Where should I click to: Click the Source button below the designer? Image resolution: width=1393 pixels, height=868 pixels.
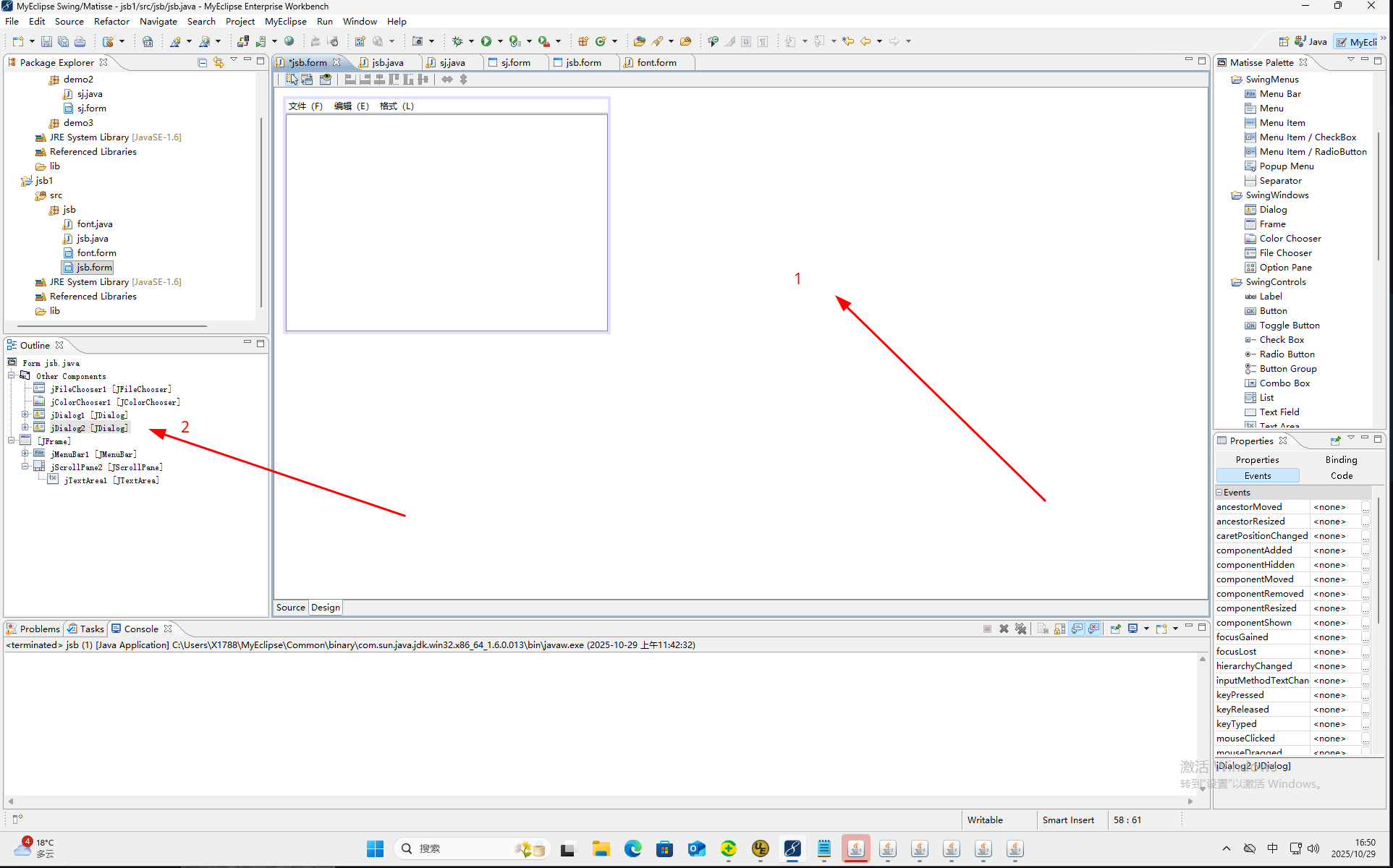290,607
